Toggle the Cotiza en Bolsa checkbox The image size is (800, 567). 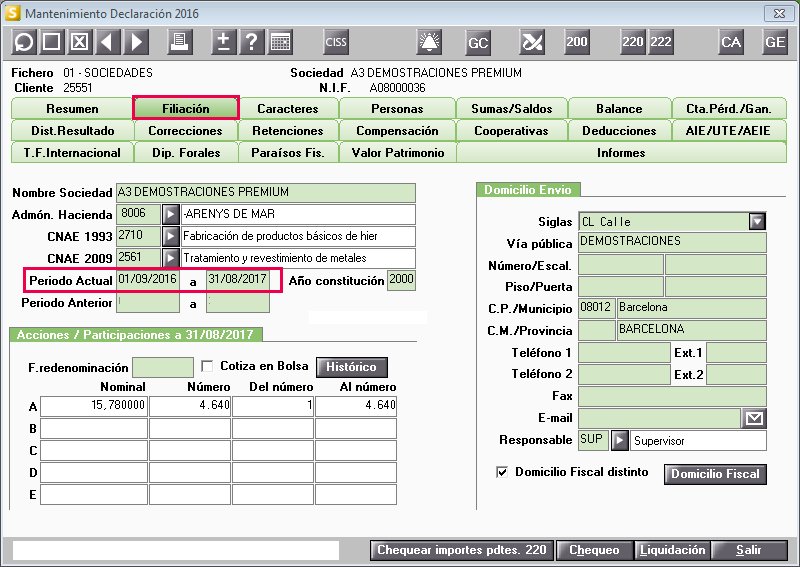tap(207, 366)
